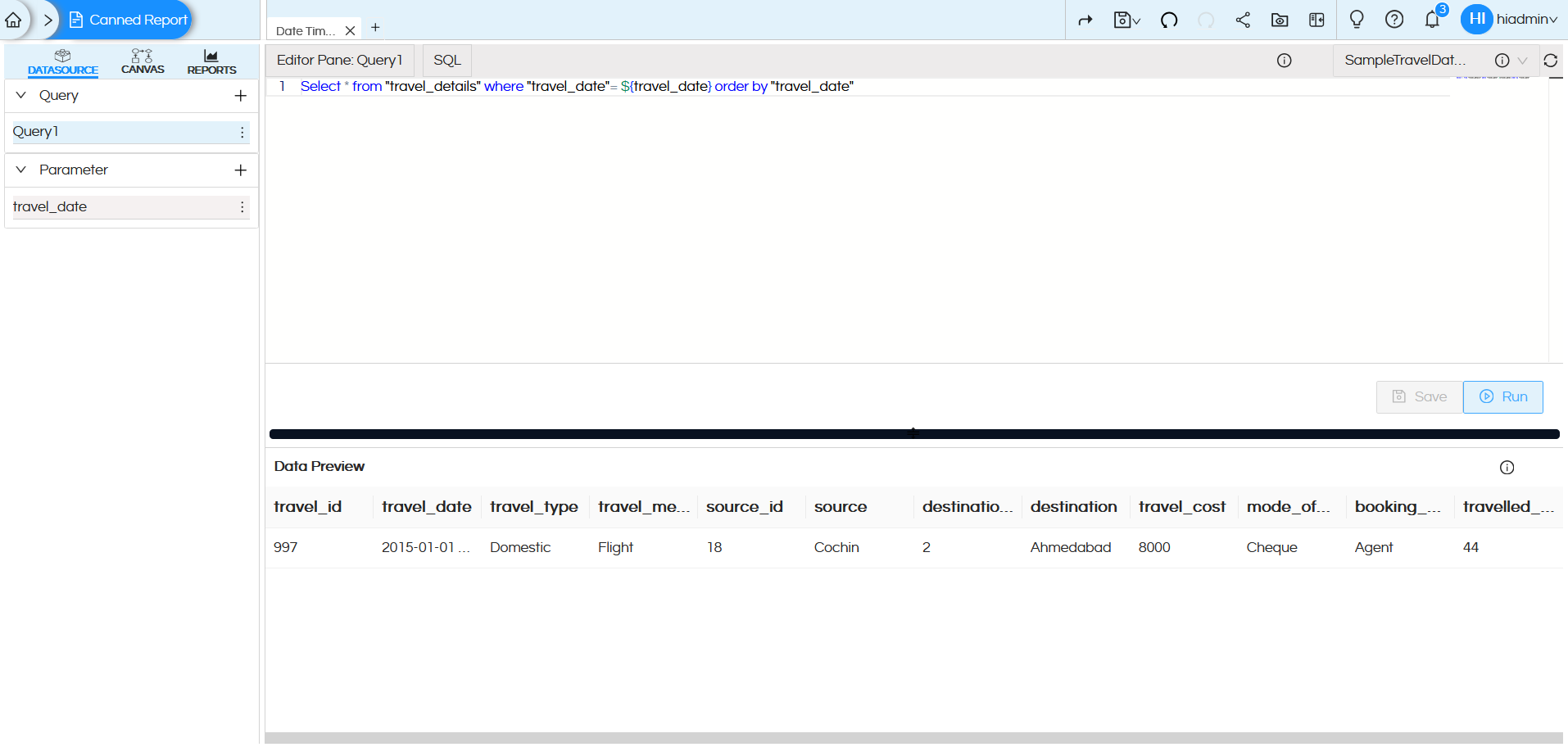Toggle the panel layout icon near the toolbar

pyautogui.click(x=1316, y=20)
